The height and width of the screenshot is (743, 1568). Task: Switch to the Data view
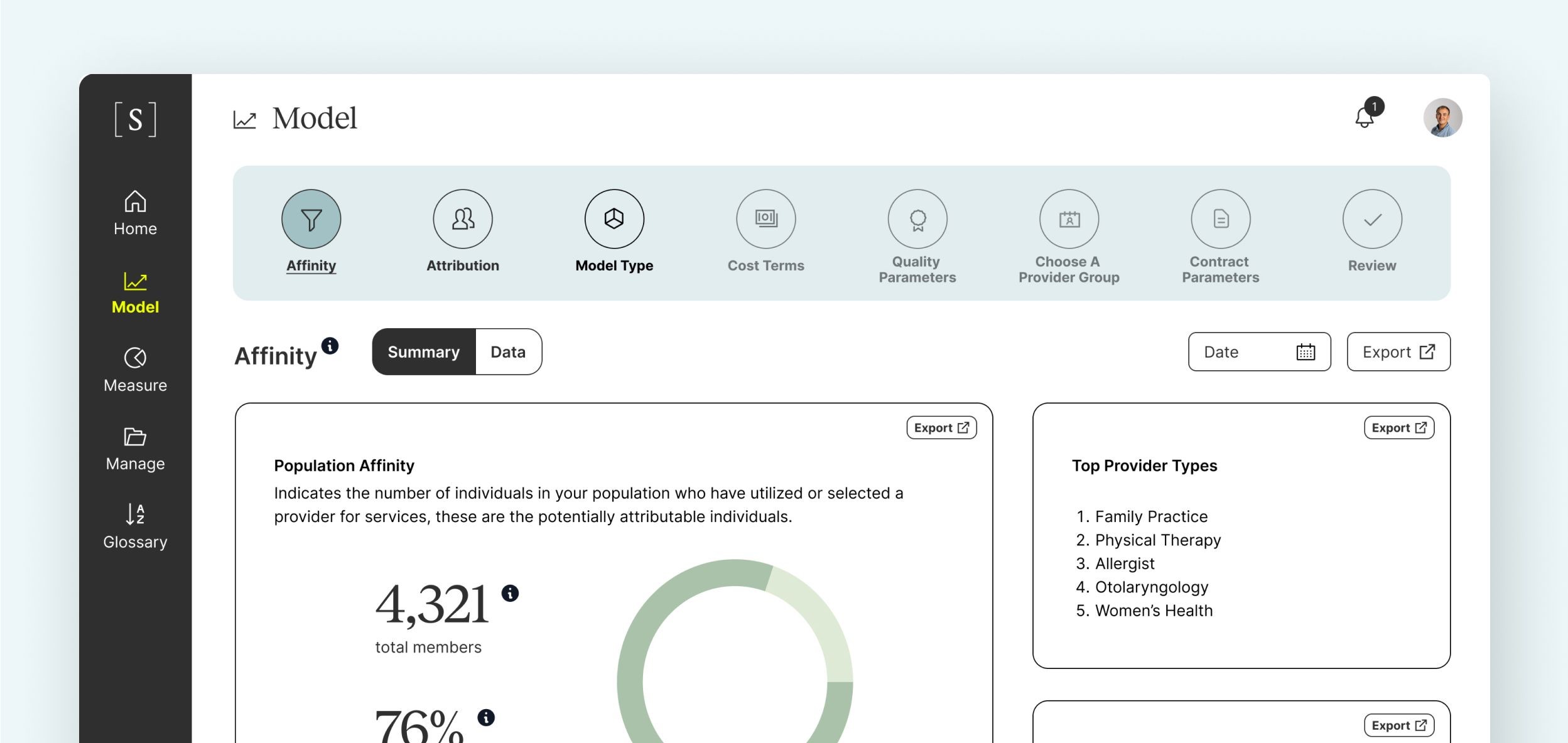coord(508,352)
